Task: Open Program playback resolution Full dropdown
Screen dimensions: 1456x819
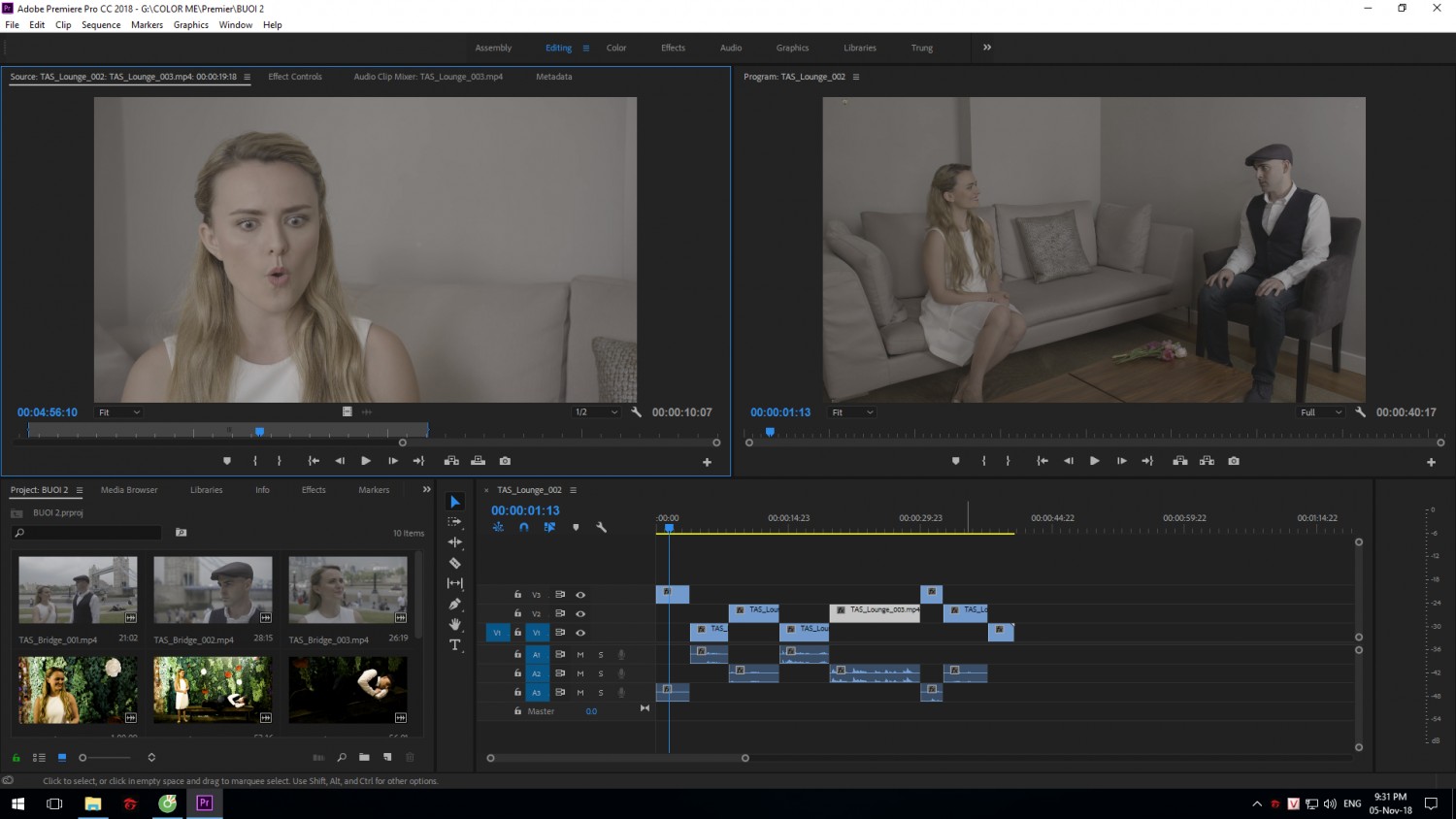Action: [x=1321, y=412]
